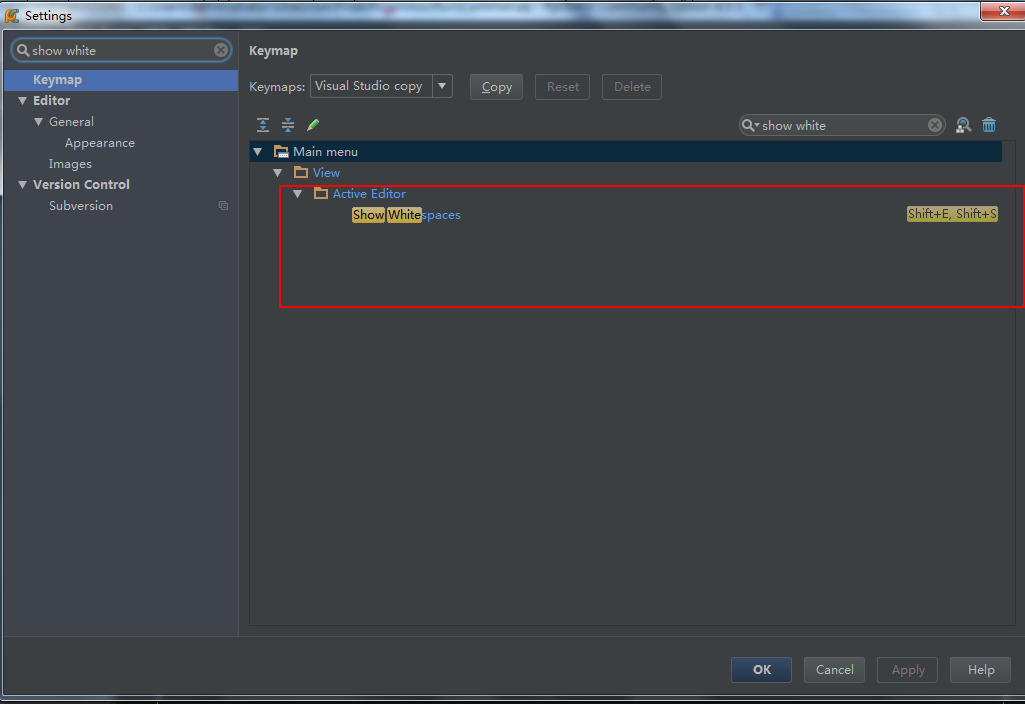Click the View folder icon
Screen dimensions: 1025x704
coord(301,173)
